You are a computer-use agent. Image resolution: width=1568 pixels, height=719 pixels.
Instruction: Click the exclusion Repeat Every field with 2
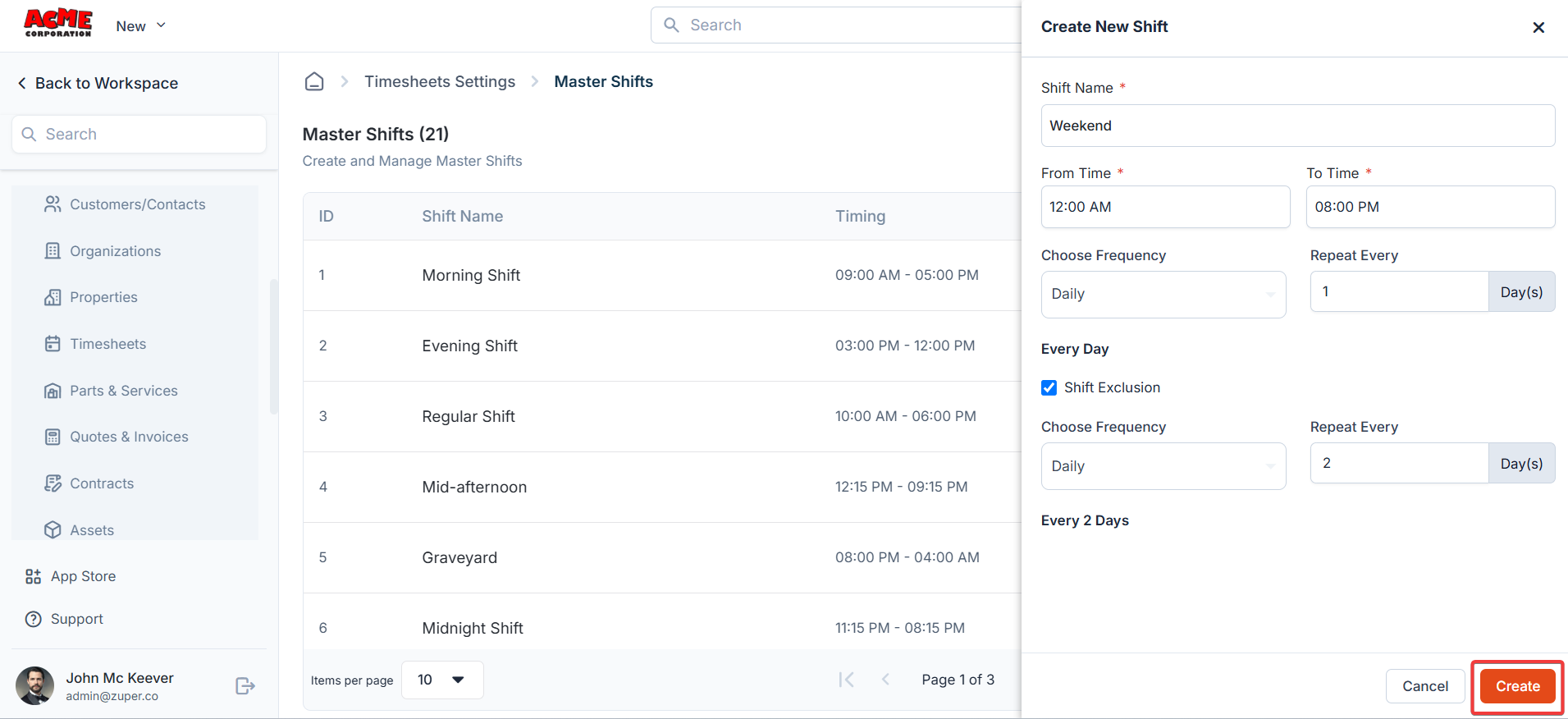(1399, 463)
